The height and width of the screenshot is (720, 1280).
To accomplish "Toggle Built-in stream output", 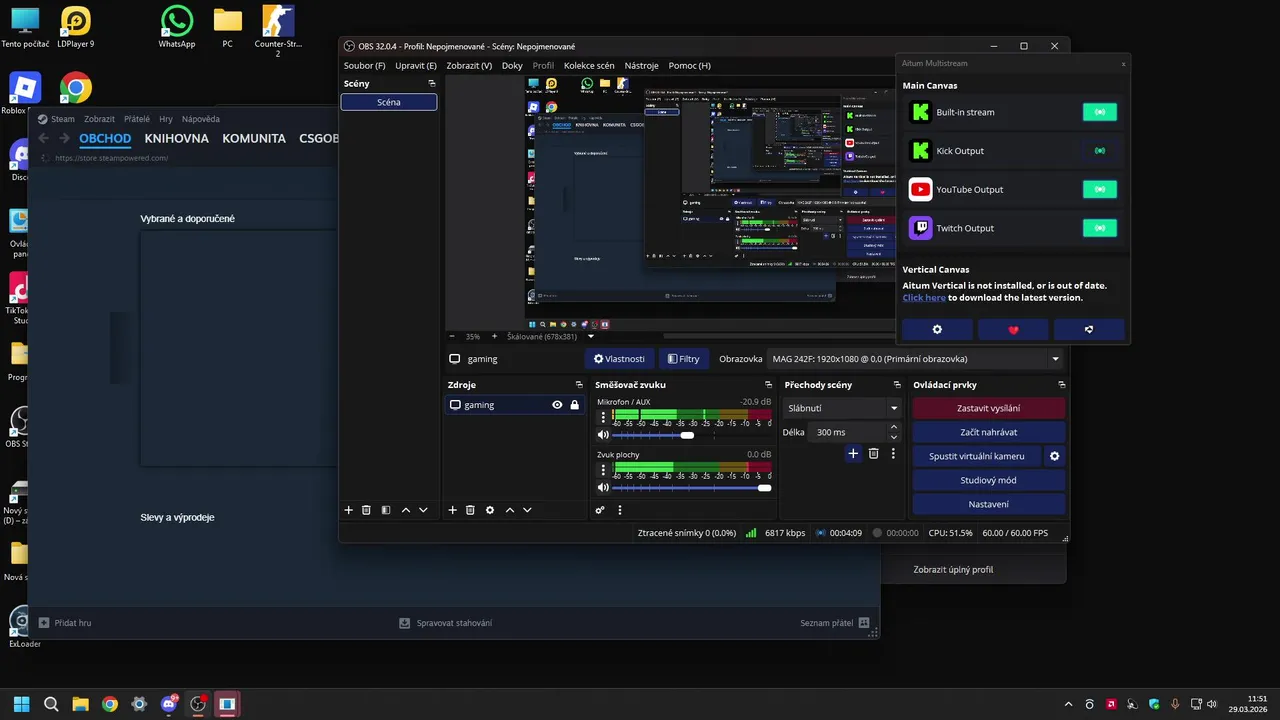I will [x=1100, y=112].
